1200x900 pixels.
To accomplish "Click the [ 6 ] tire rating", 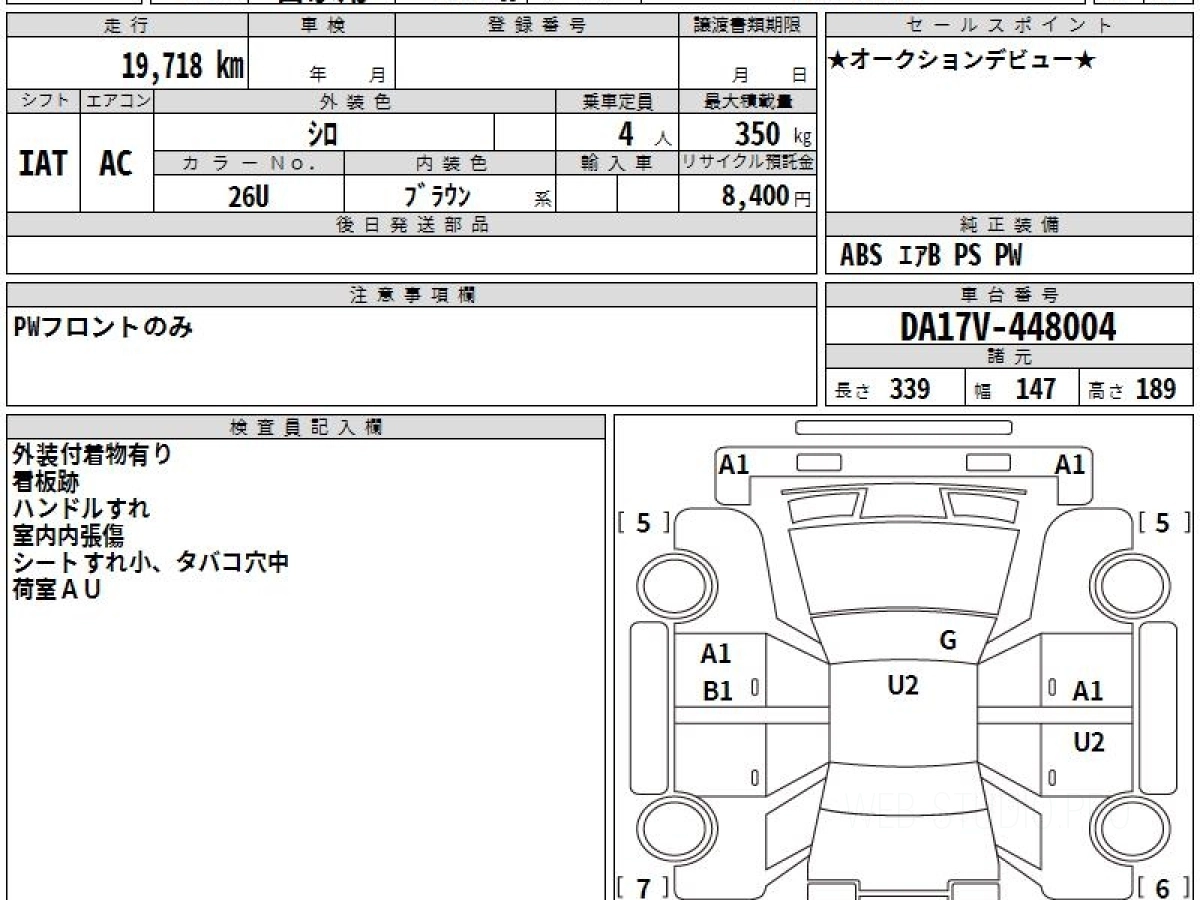I will 1162,888.
